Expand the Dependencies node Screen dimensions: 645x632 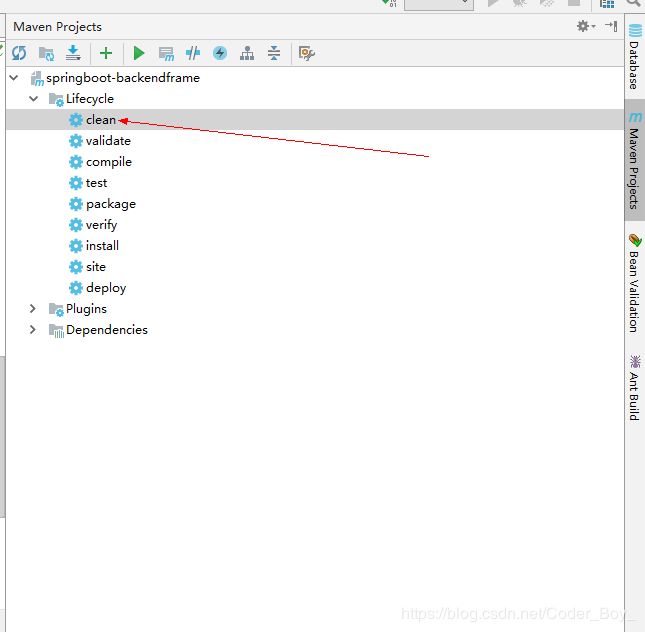[33, 329]
